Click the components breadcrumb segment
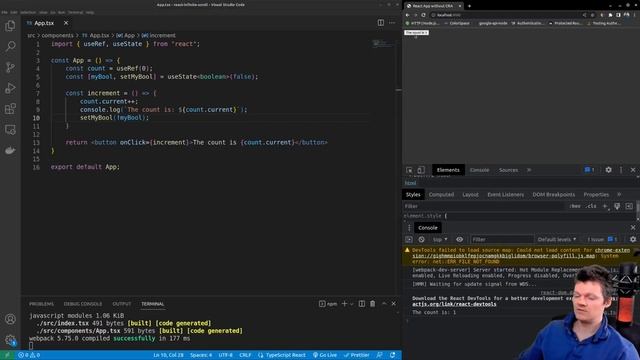The height and width of the screenshot is (360, 640). pyautogui.click(x=58, y=36)
